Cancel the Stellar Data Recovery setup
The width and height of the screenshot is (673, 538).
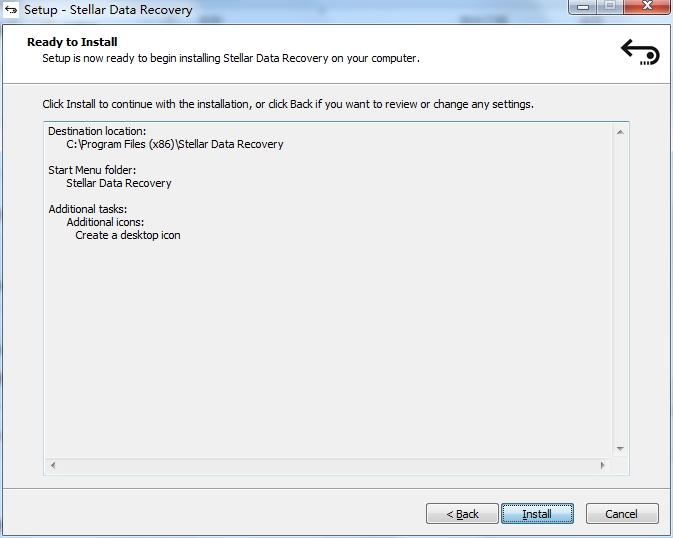point(621,514)
